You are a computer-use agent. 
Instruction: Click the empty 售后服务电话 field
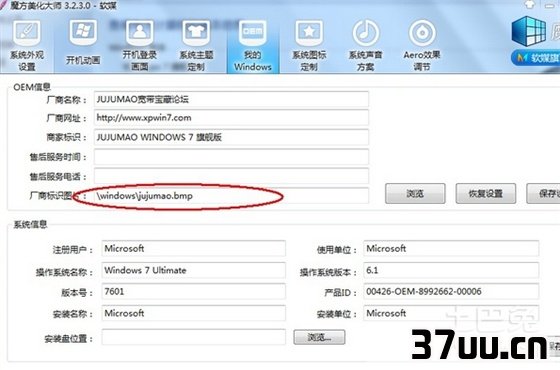tap(231, 176)
